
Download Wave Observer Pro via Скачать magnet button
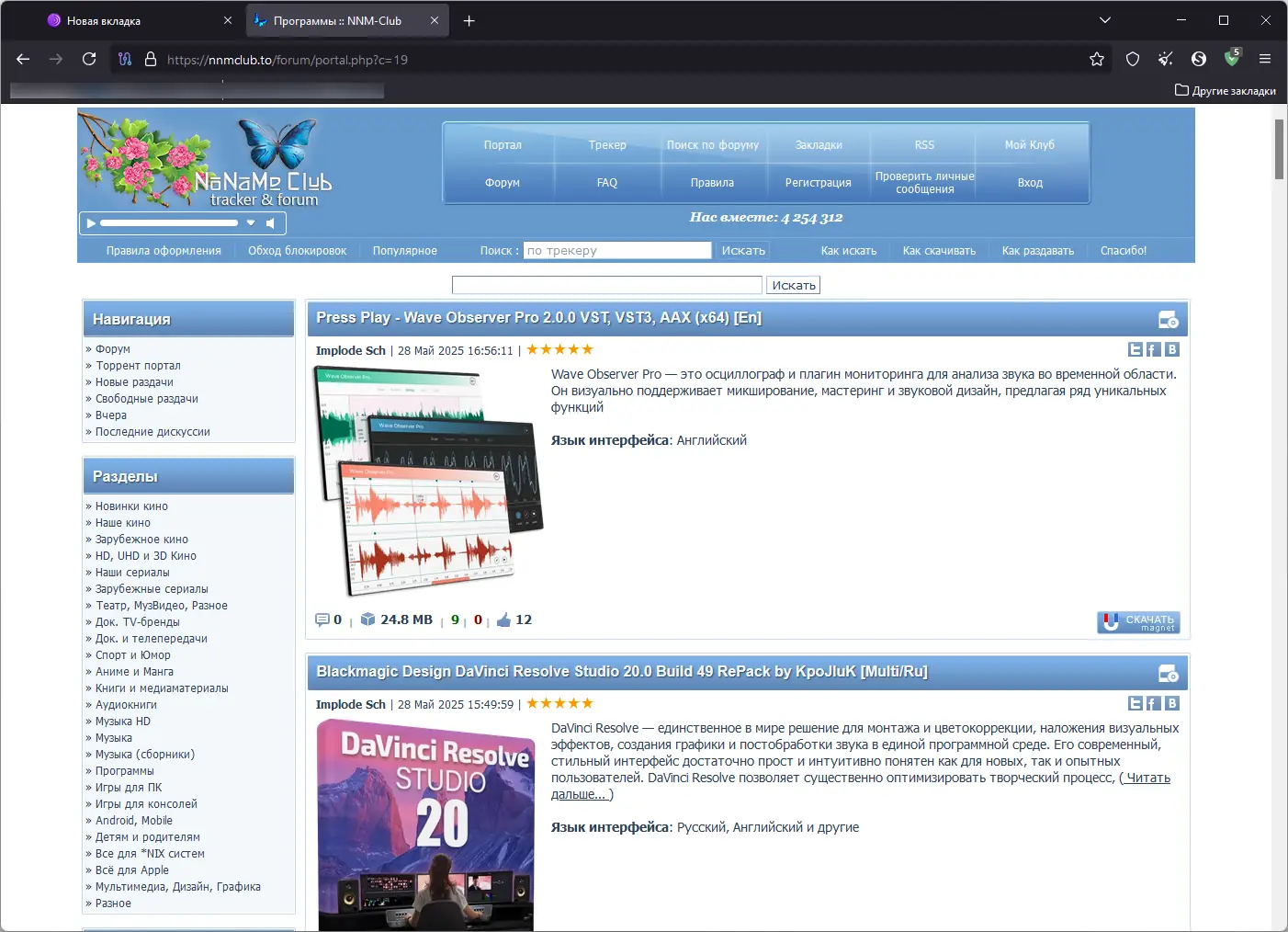(x=1138, y=622)
